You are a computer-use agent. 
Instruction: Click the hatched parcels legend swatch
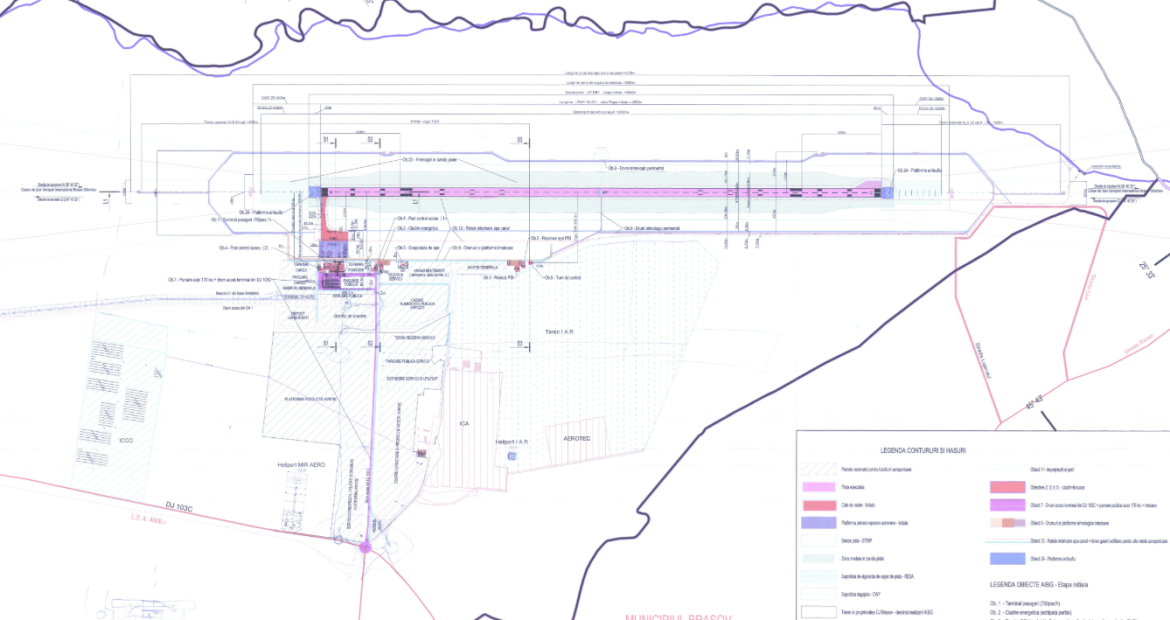pos(819,469)
